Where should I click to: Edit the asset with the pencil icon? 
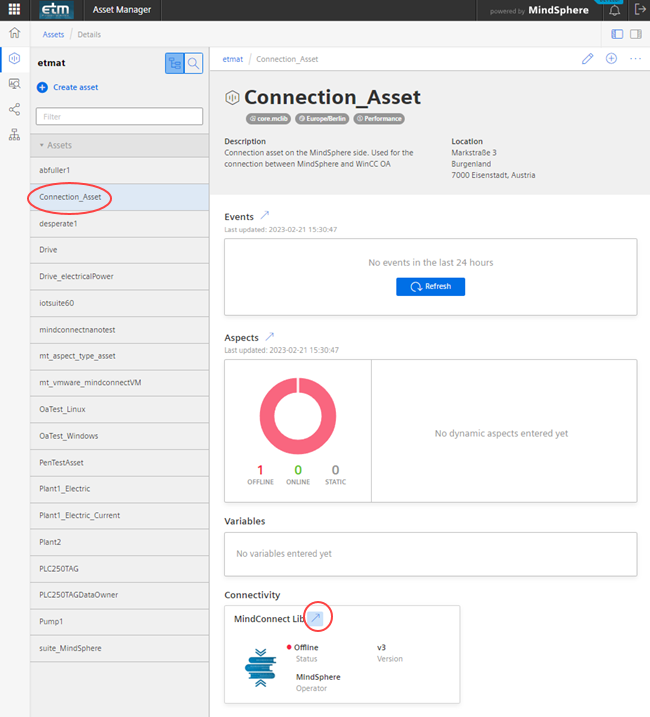588,59
